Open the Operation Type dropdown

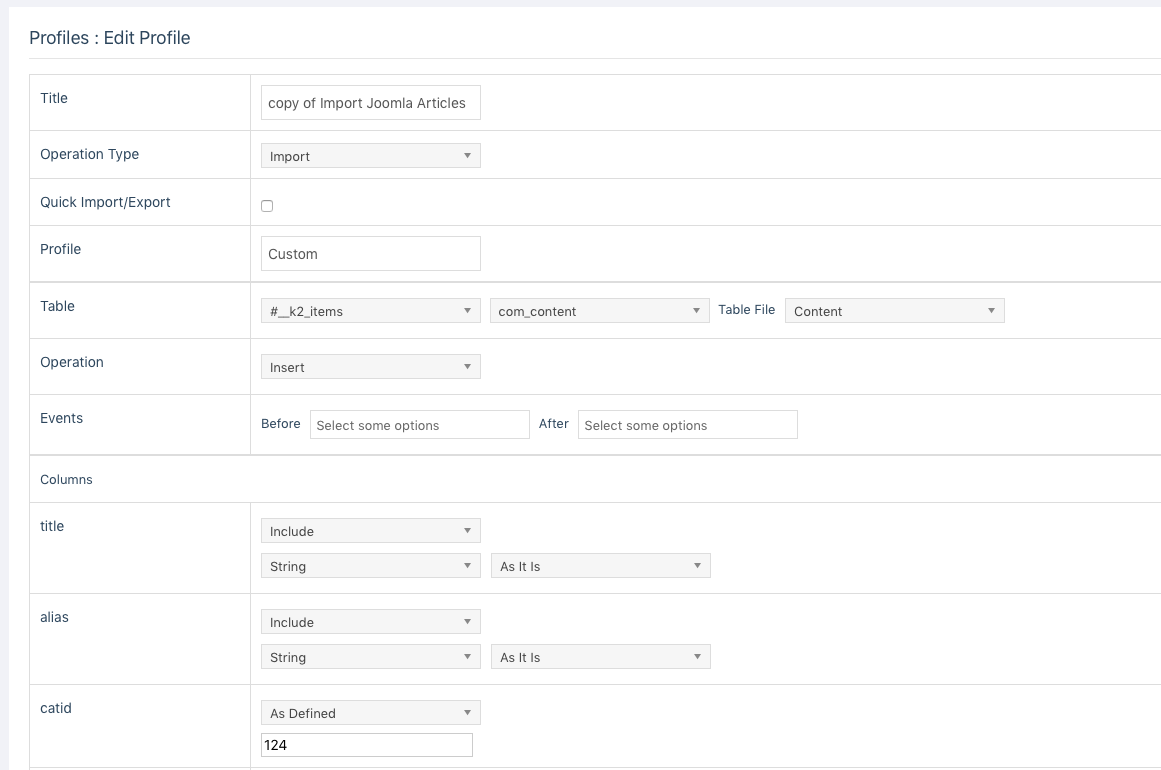[x=370, y=156]
